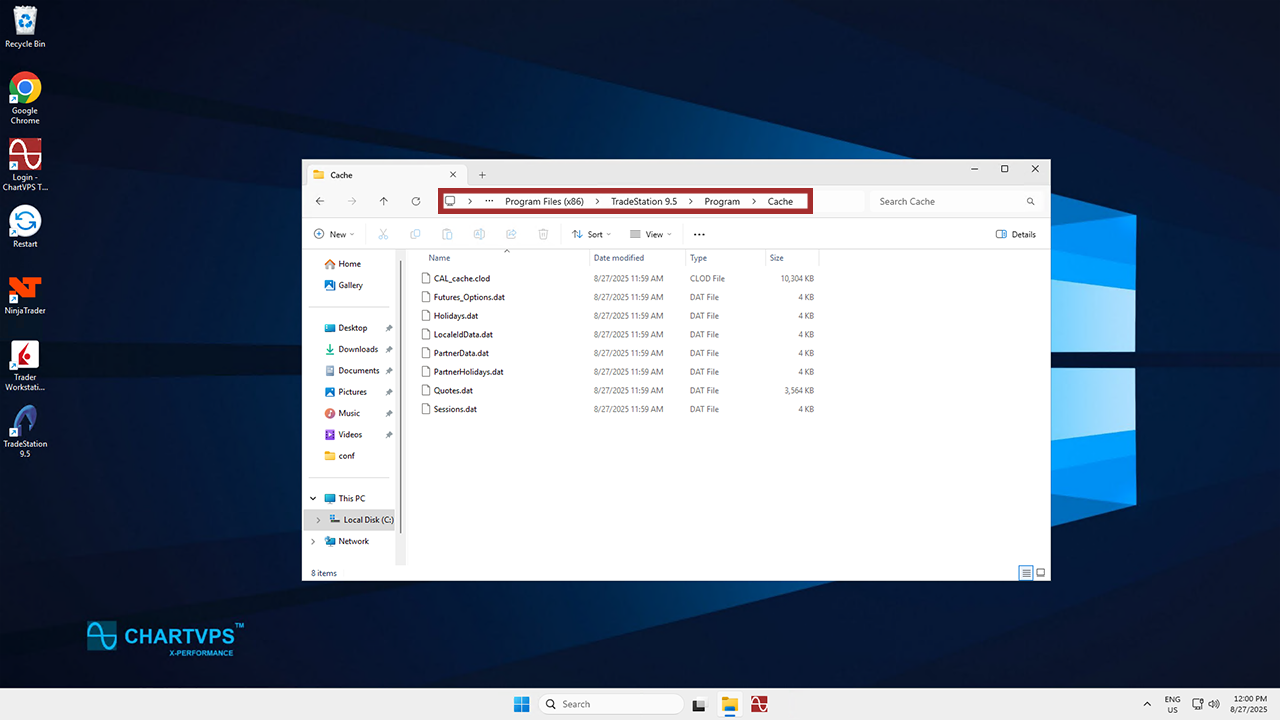Screen dimensions: 1280x720
Task: Toggle the Details pane button
Action: (x=1016, y=234)
